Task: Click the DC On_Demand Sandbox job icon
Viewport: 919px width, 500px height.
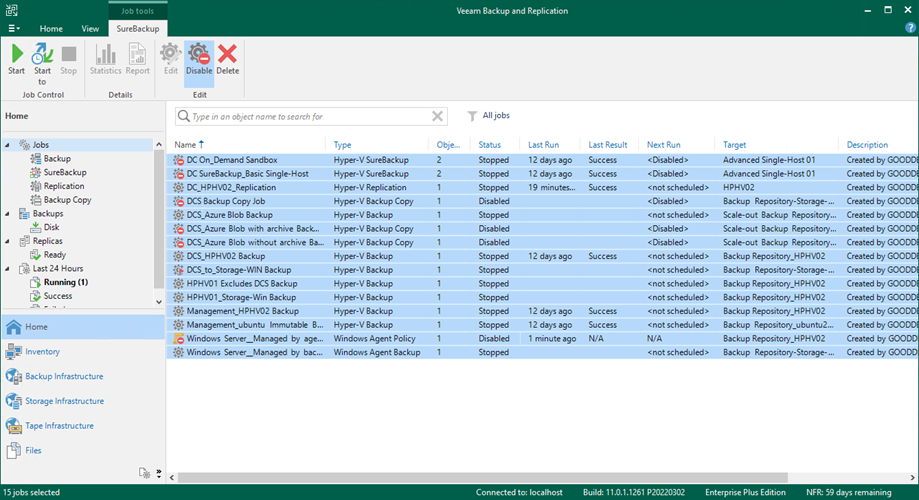Action: tap(179, 160)
